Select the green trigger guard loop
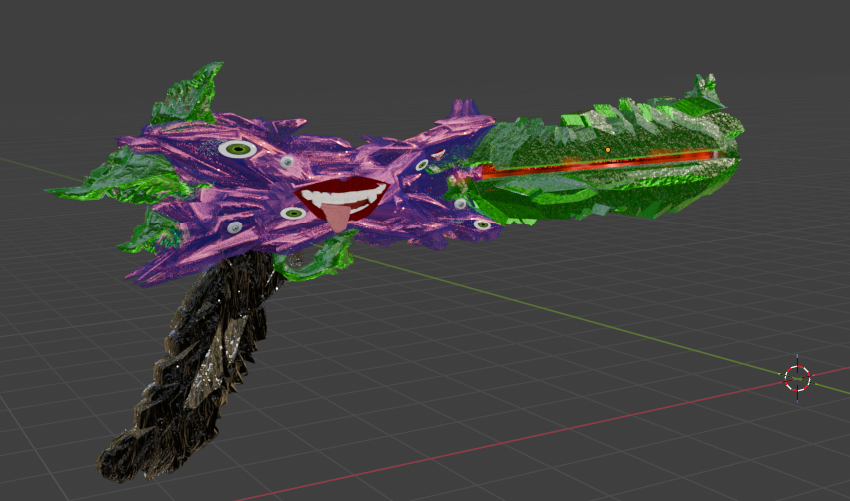The width and height of the screenshot is (850, 501). click(x=316, y=257)
